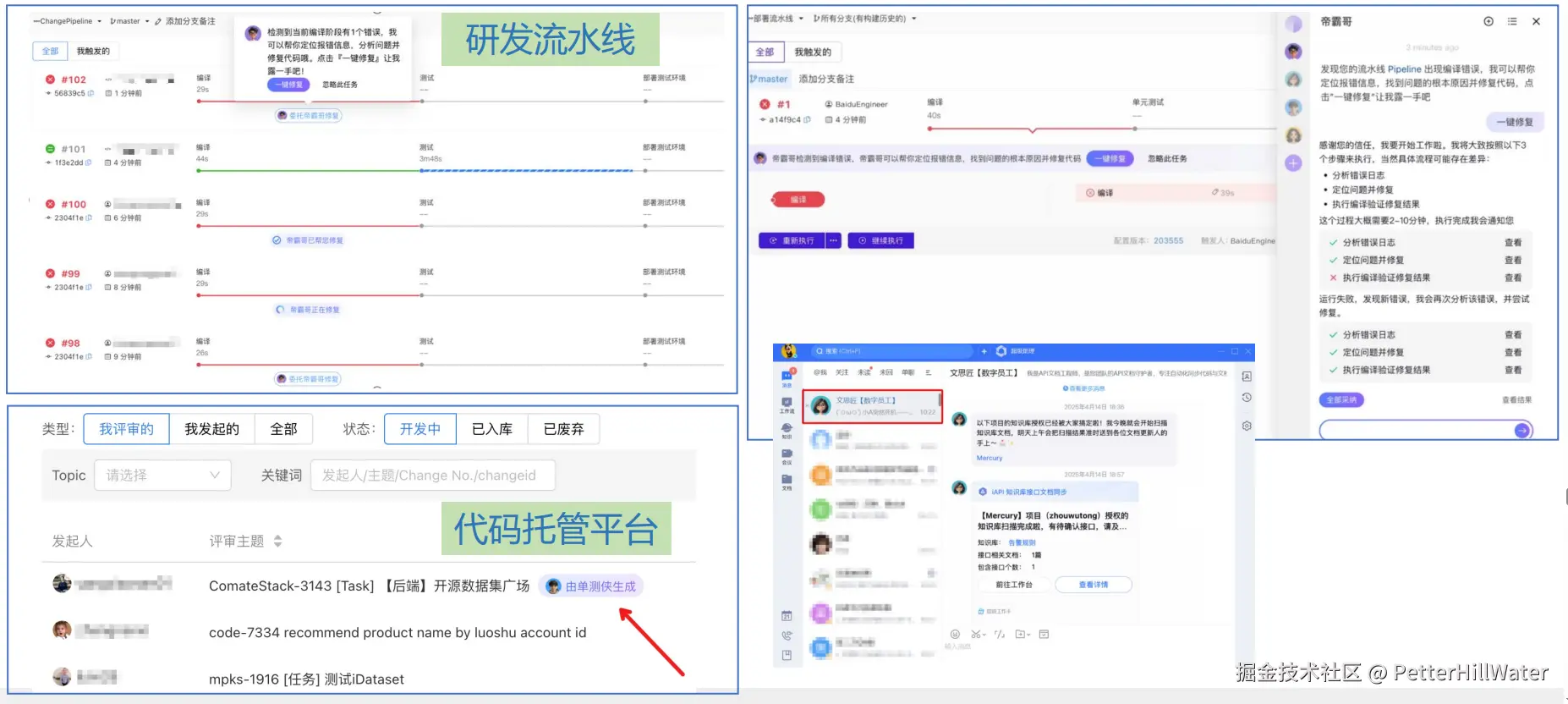This screenshot has width=1568, height=704.
Task: Click the failed status icon of build #99
Action: [x=51, y=273]
